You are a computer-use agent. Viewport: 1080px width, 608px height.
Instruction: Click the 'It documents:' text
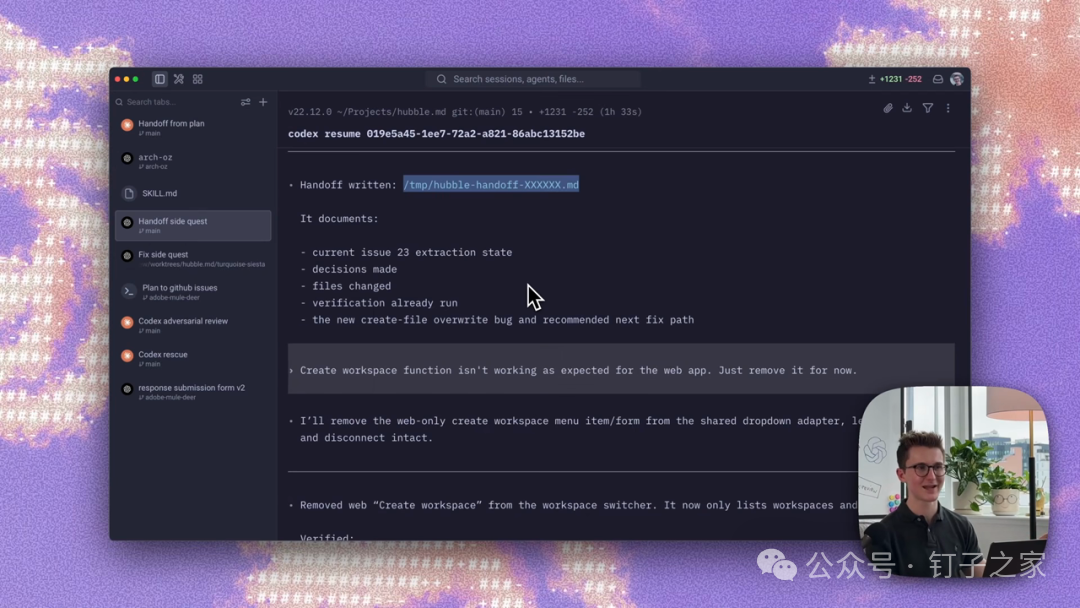339,218
